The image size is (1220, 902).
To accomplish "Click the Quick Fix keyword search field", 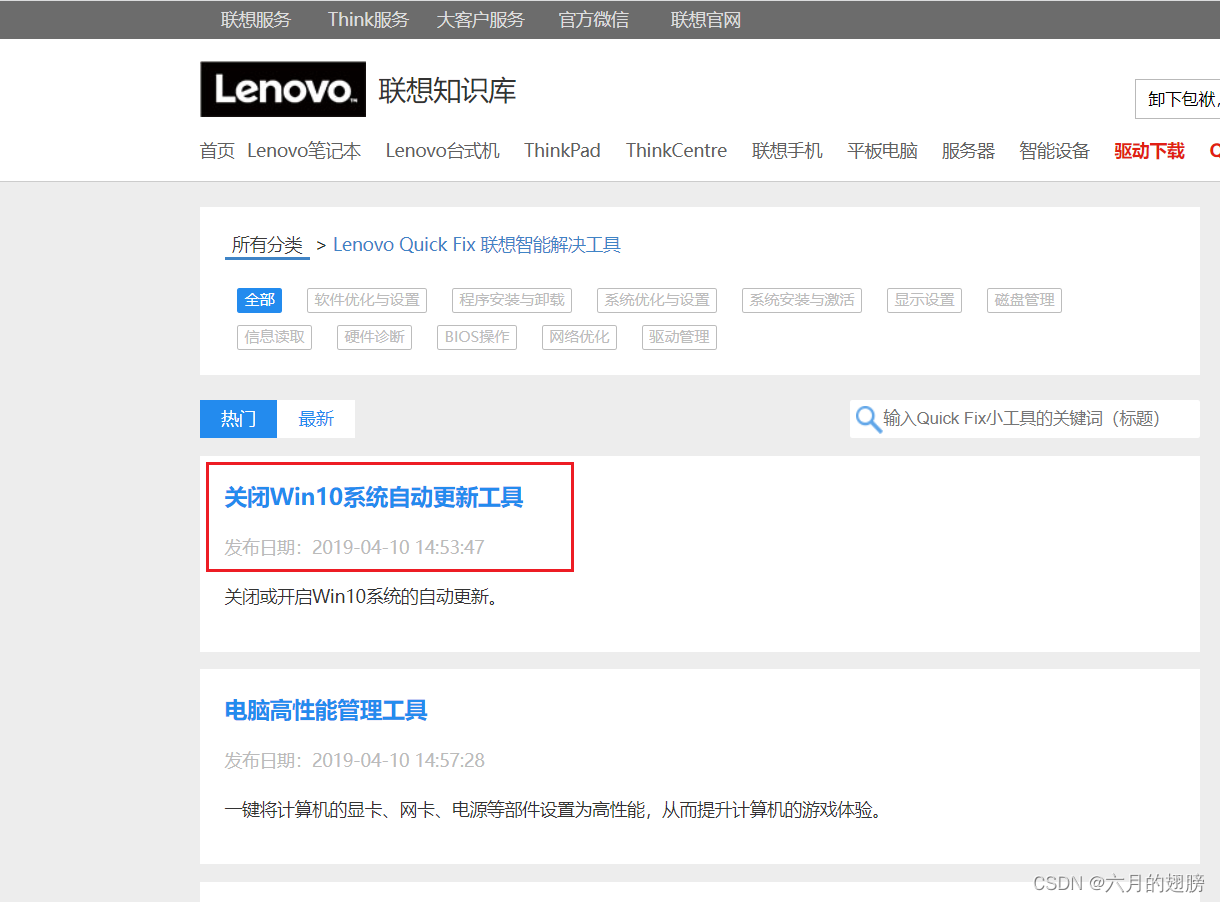I will 1025,419.
